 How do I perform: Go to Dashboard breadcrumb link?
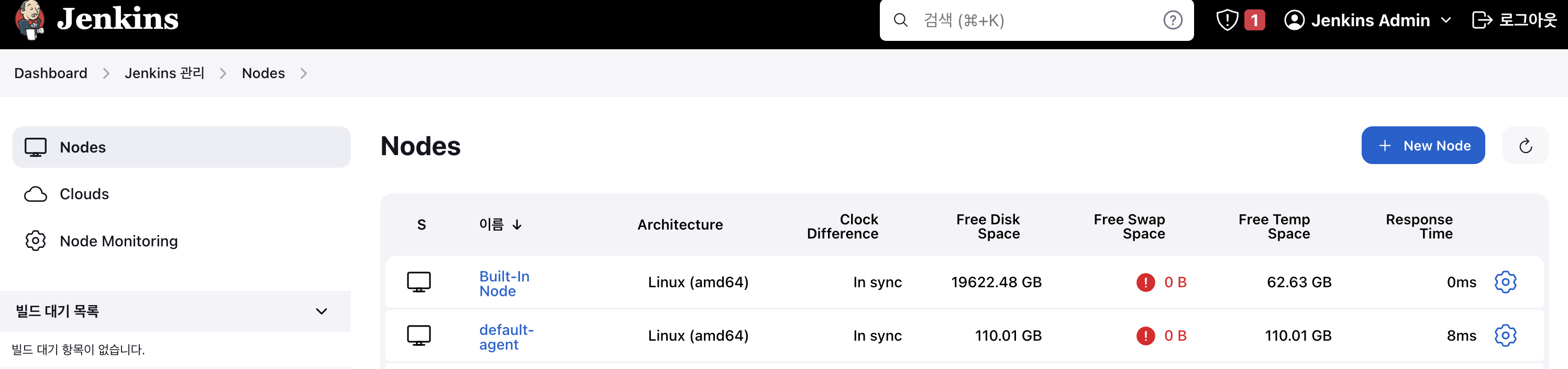point(51,73)
